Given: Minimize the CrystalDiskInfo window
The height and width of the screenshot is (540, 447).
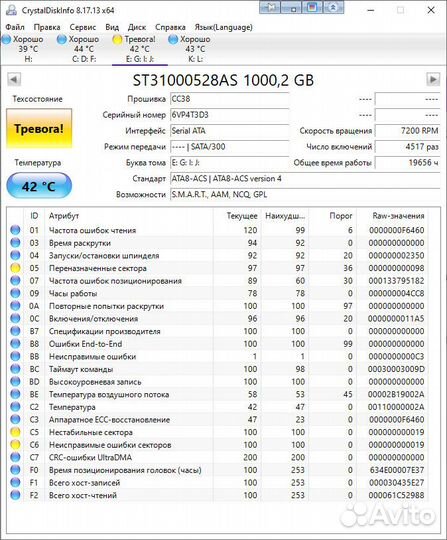Looking at the screenshot, I should point(371,10).
